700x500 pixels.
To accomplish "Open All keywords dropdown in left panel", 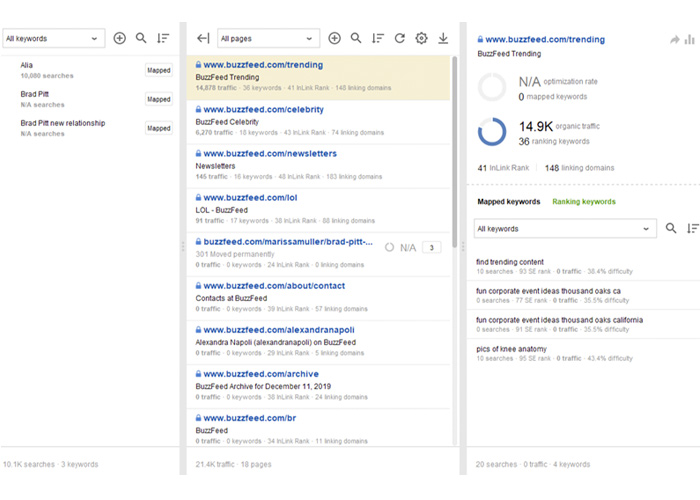I will 54,38.
